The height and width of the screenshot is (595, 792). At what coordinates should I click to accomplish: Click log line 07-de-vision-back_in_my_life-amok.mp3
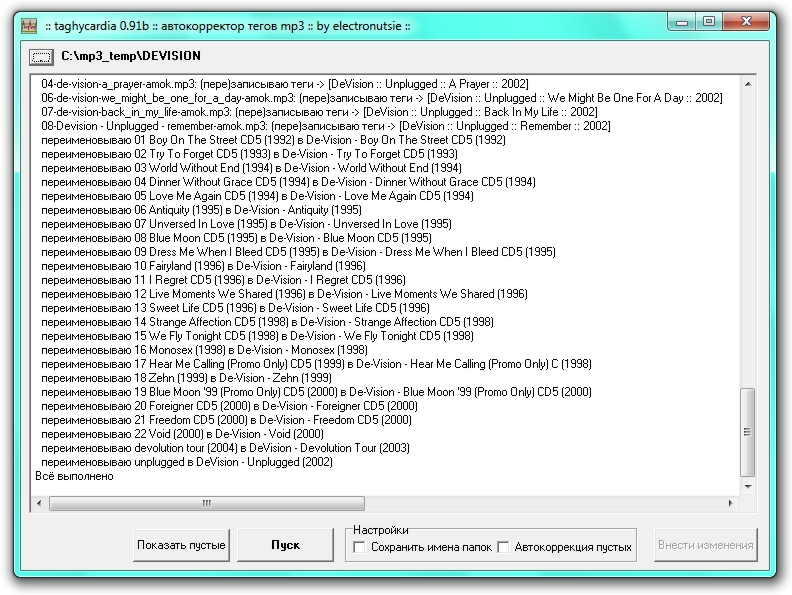tap(319, 112)
